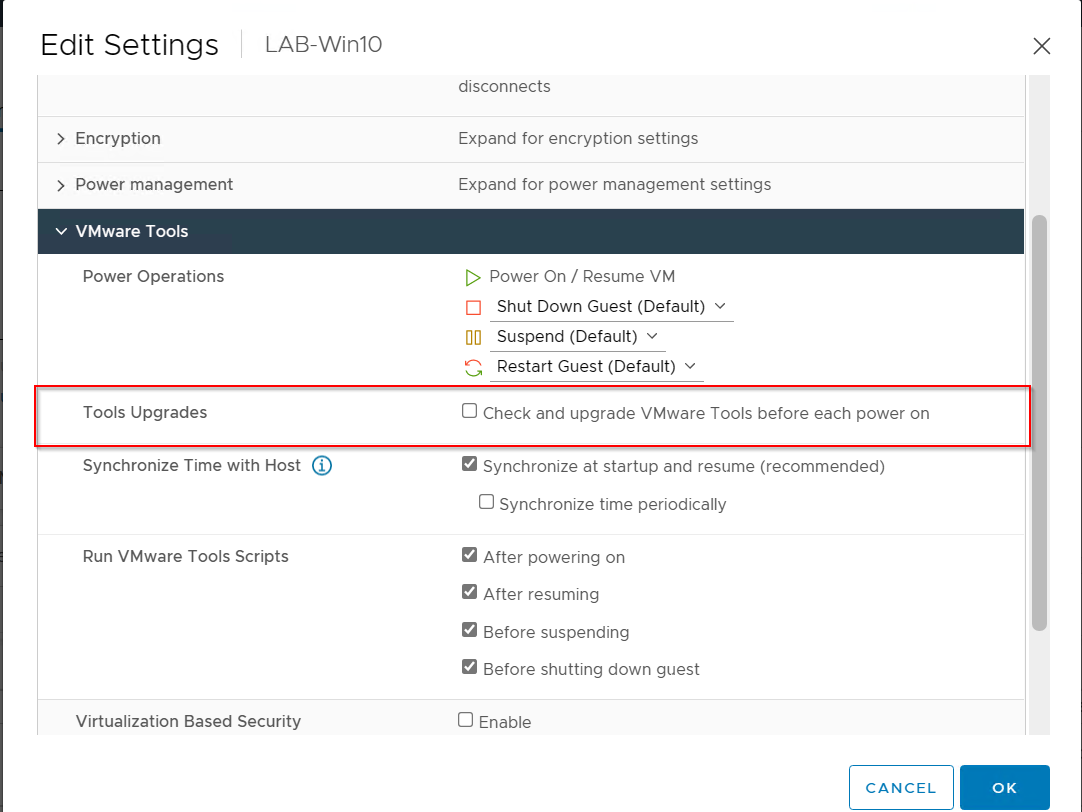
Task: Enable checking VMware Tools upgrades before power on
Action: pyautogui.click(x=469, y=411)
